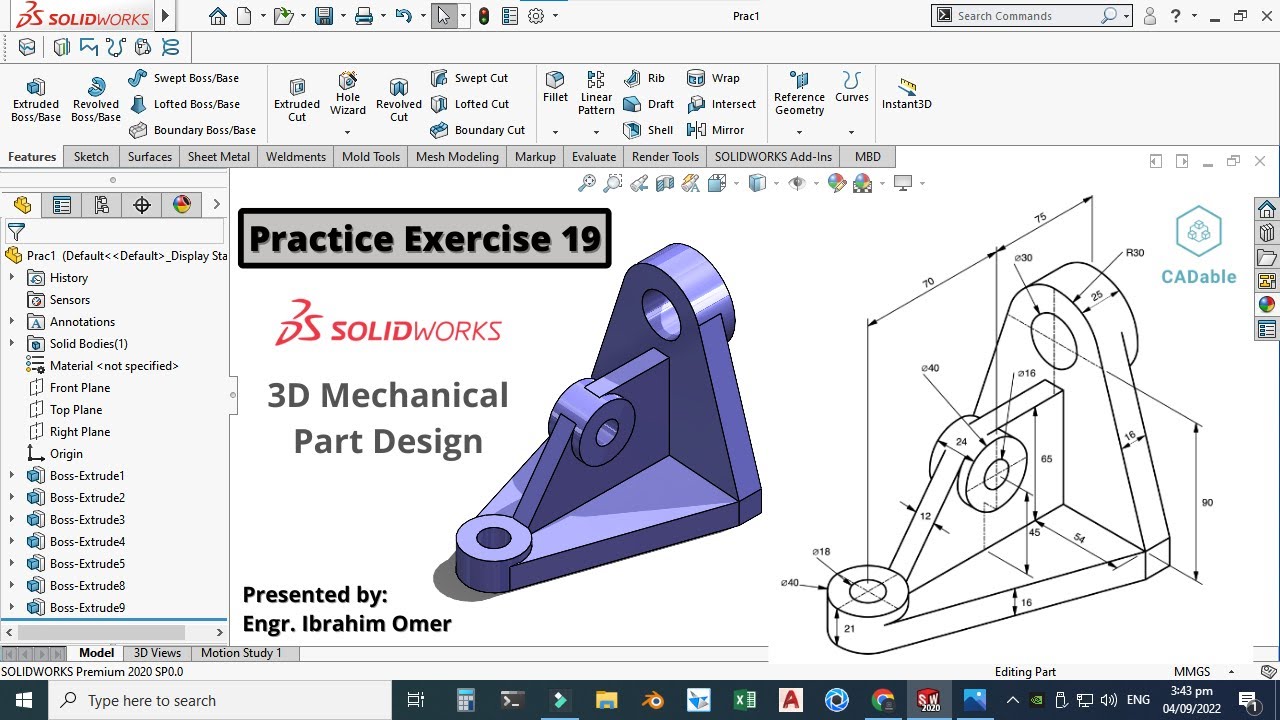Viewport: 1280px width, 720px height.
Task: Open the DimXpertManager tab icon
Action: [x=142, y=205]
